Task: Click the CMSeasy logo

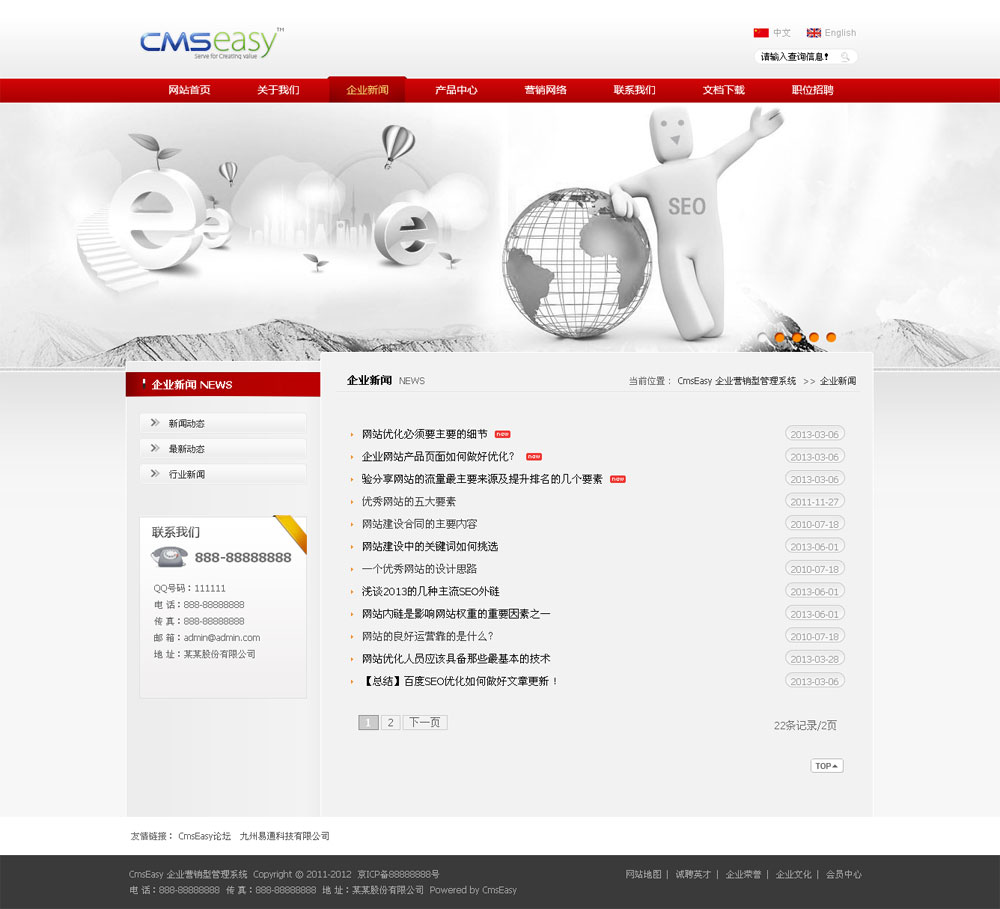Action: pos(211,44)
